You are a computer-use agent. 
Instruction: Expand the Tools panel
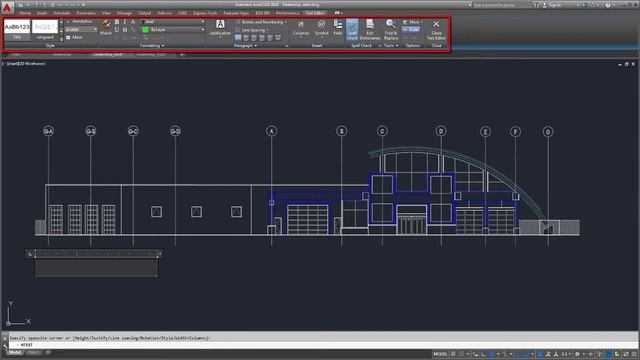(391, 46)
